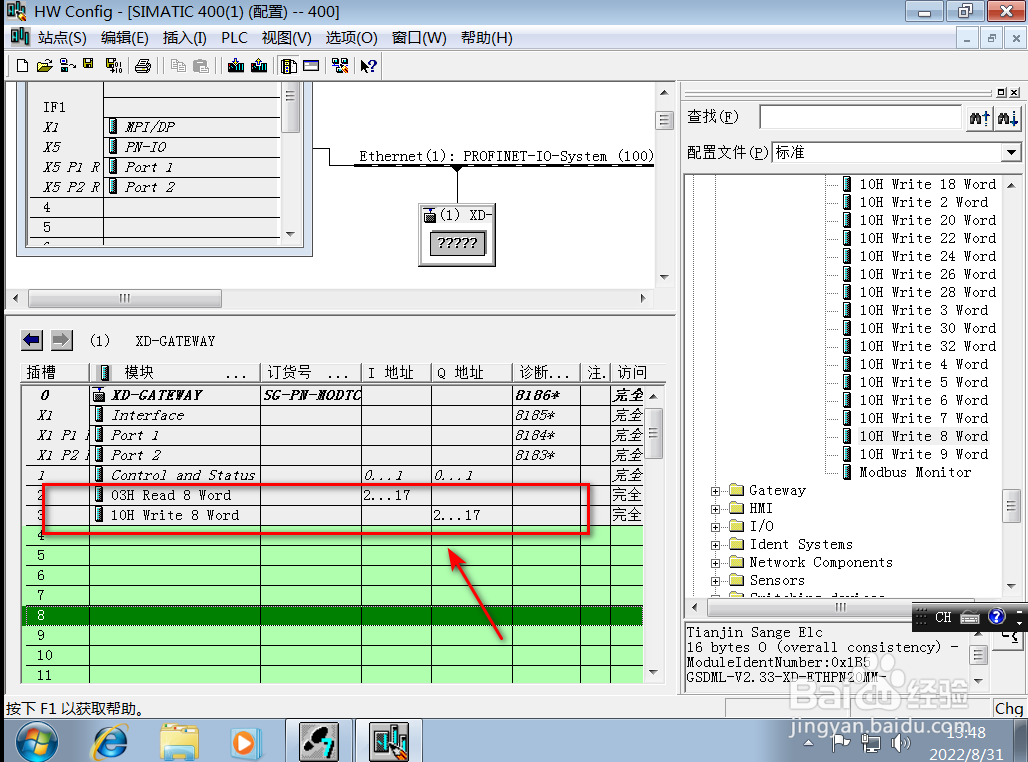The width and height of the screenshot is (1028, 762).
Task: Select the 10H Write 8 Word slot row
Action: (x=332, y=515)
